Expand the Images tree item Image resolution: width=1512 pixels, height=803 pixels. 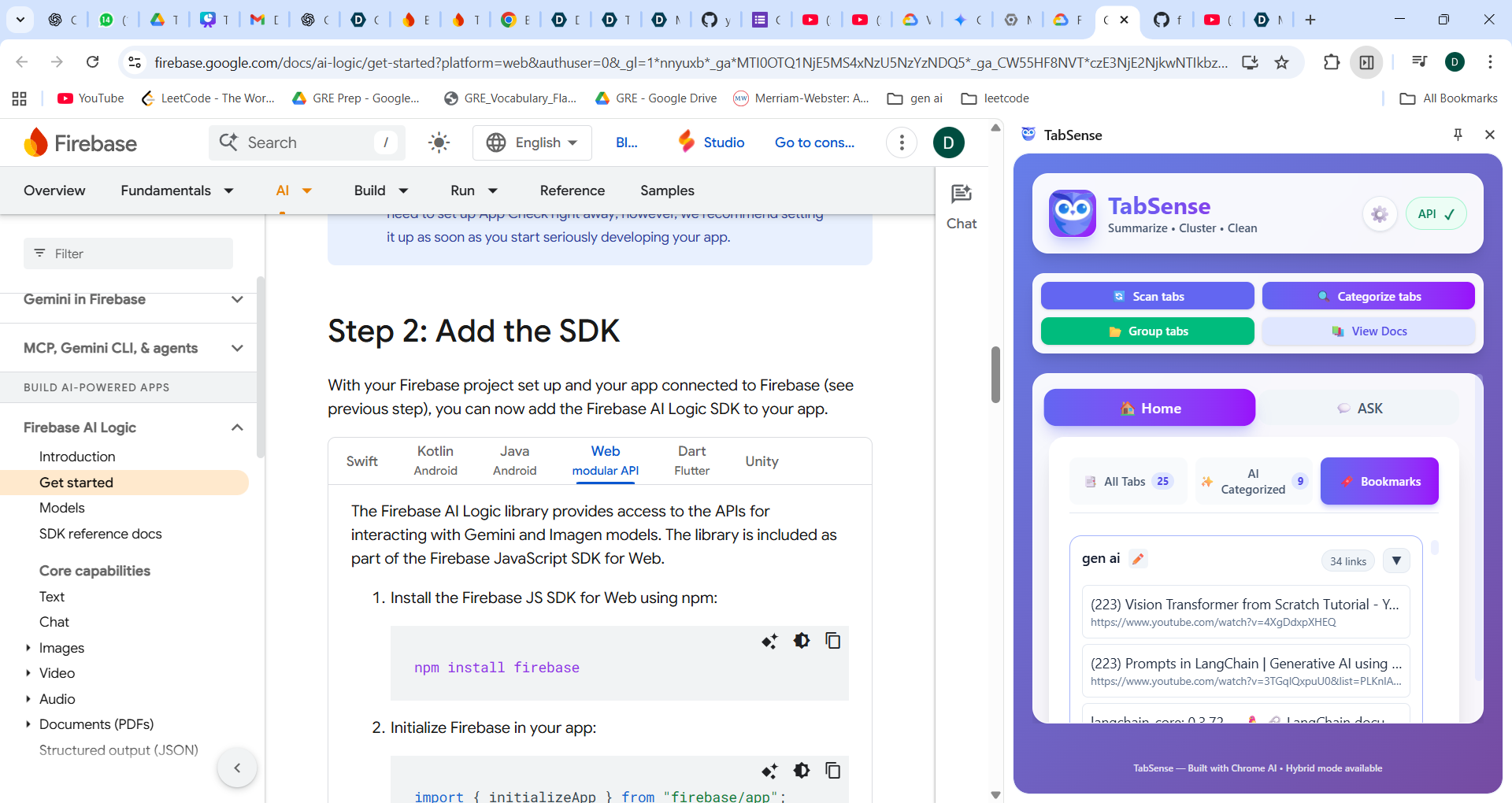tap(28, 648)
